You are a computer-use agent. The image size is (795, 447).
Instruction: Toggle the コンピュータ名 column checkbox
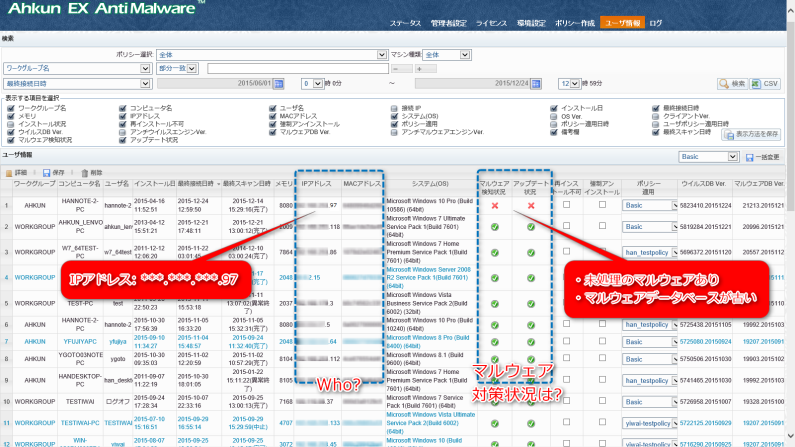coord(122,108)
